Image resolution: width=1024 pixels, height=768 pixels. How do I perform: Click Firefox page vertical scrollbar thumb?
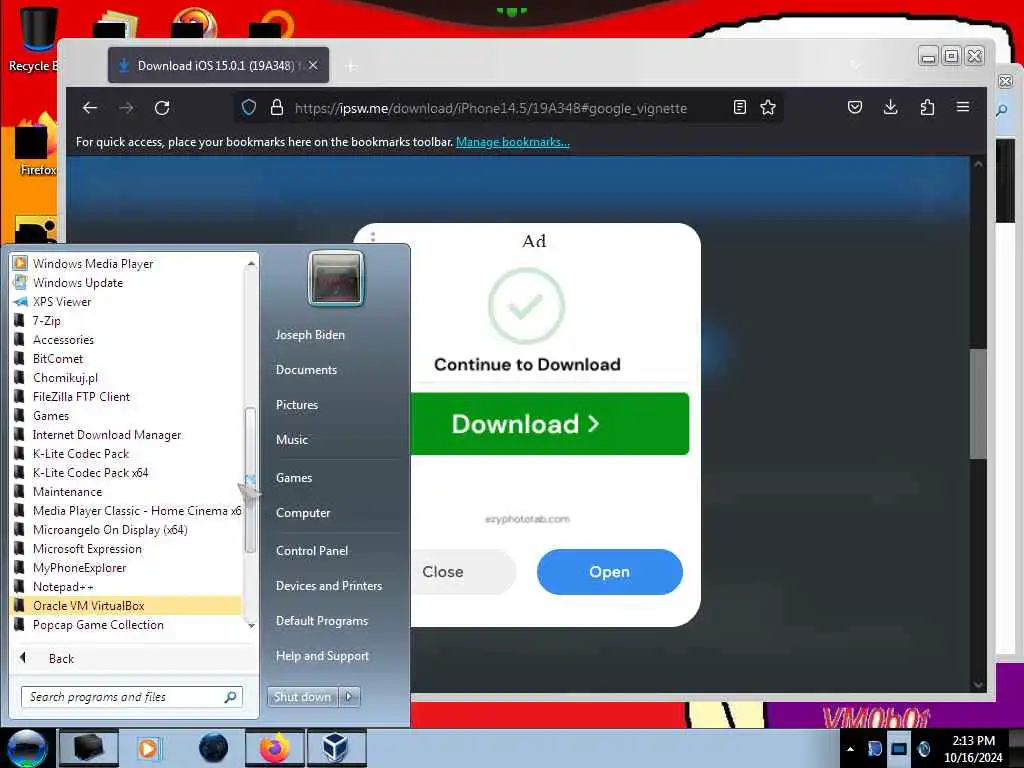click(x=978, y=404)
